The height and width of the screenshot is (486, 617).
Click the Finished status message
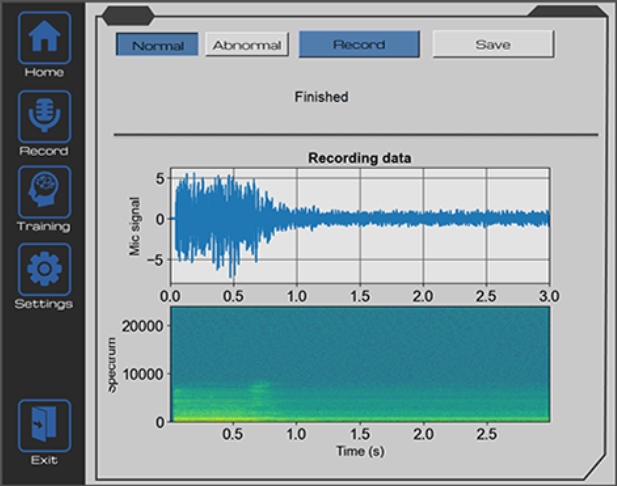pyautogui.click(x=321, y=98)
